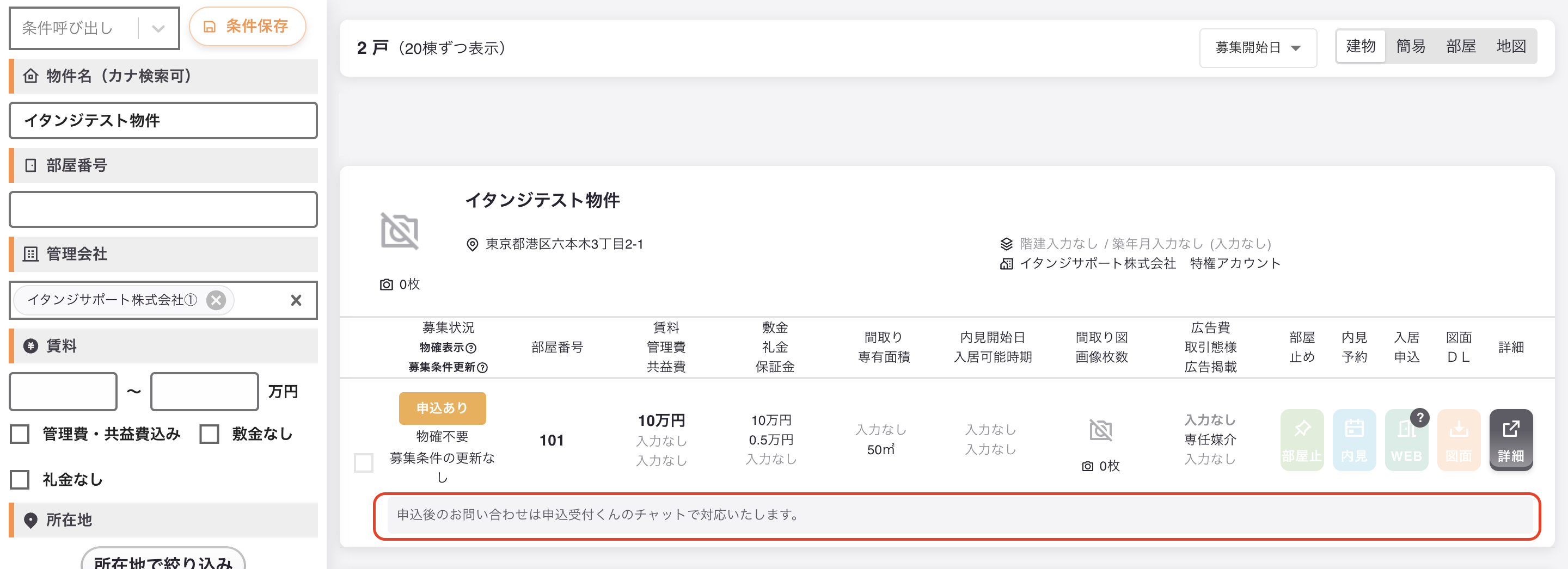The image size is (1568, 569).
Task: Click the property name input with イタンジテスト物件
Action: click(163, 120)
